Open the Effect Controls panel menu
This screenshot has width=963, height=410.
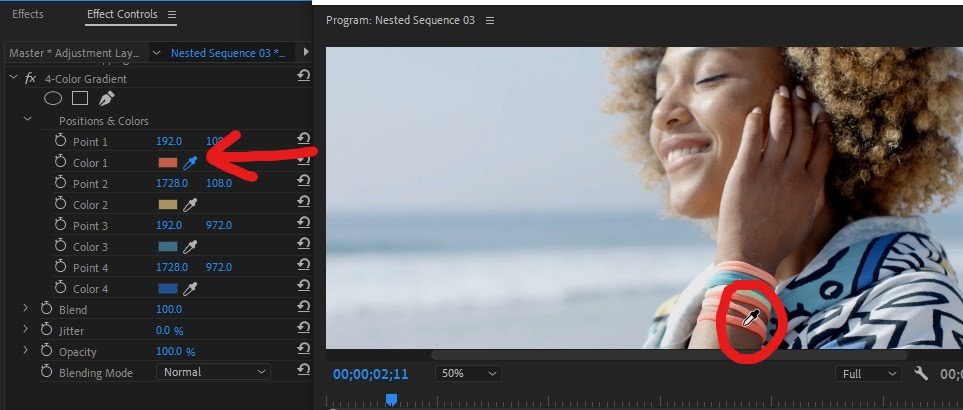point(172,14)
